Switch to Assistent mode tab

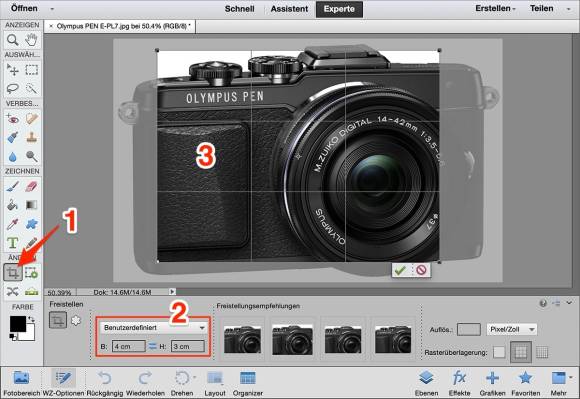[289, 9]
